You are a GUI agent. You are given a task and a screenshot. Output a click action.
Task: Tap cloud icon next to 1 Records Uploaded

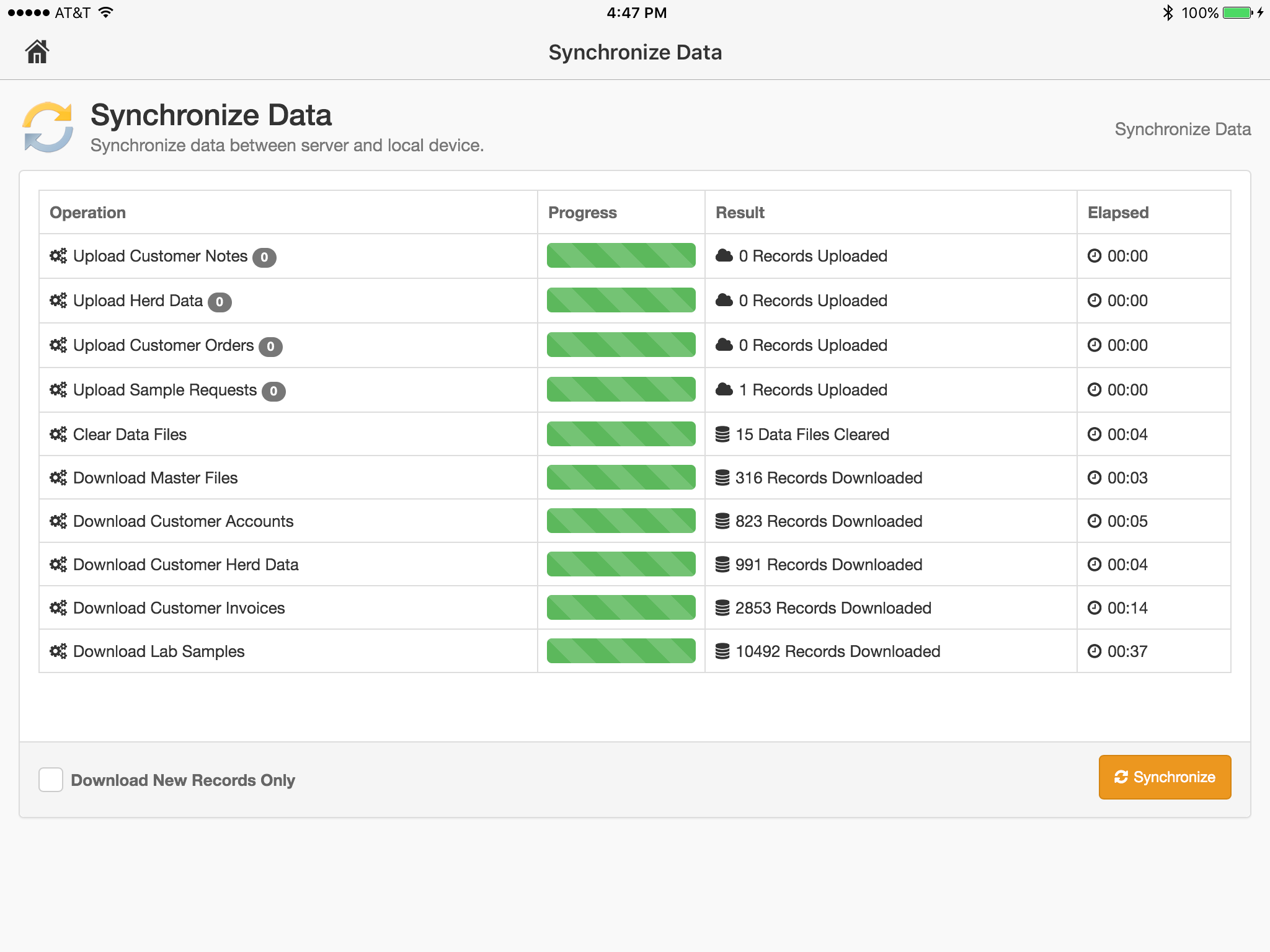[x=724, y=389]
